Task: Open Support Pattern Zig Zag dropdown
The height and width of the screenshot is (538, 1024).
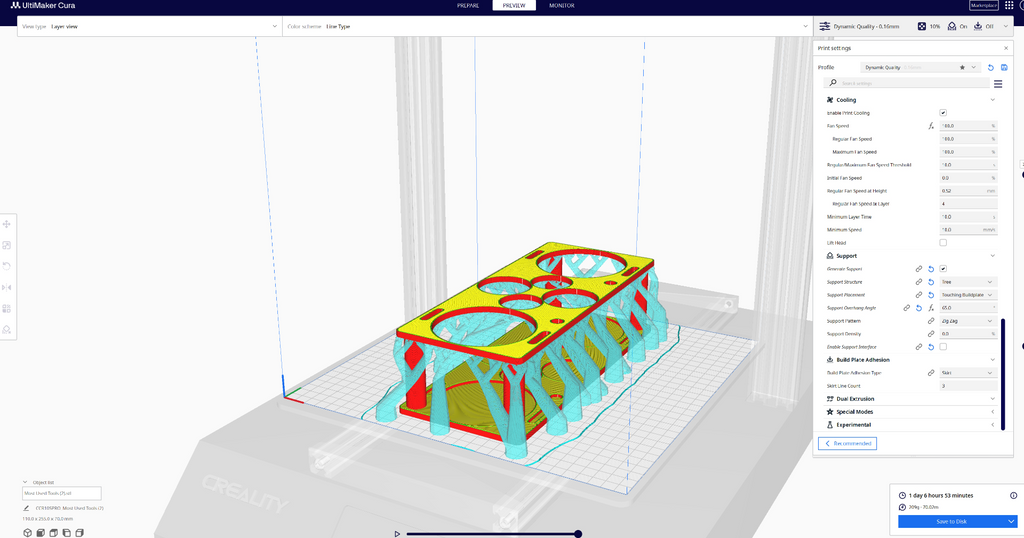Action: [x=968, y=321]
